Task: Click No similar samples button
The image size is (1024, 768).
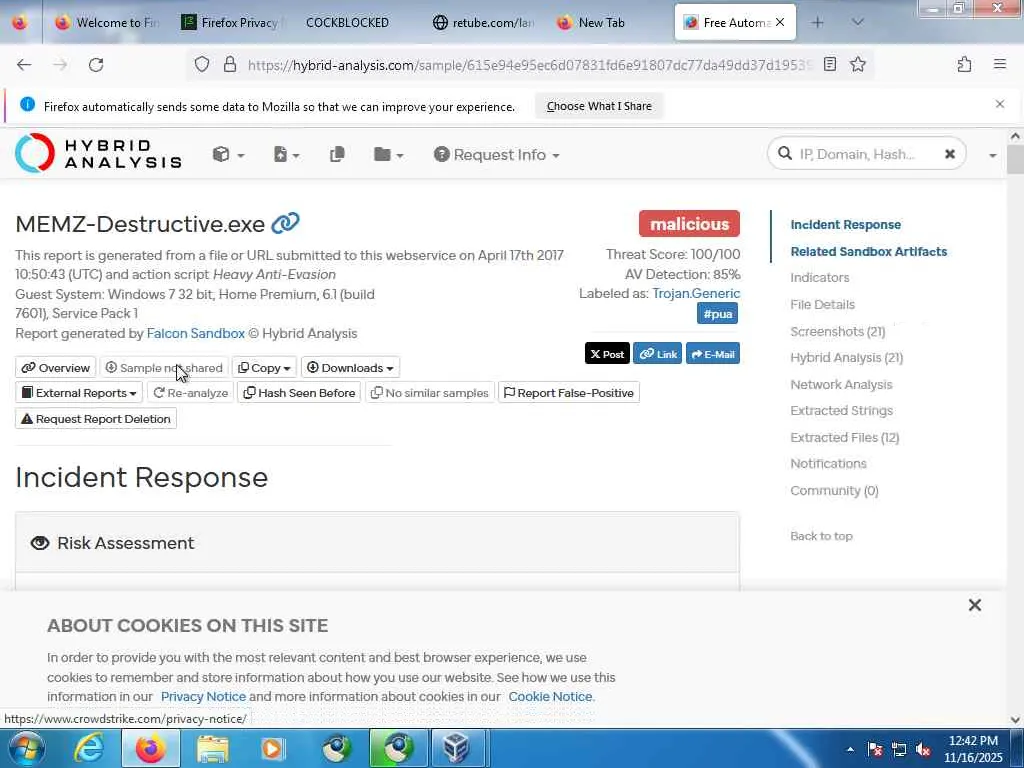Action: click(x=429, y=392)
